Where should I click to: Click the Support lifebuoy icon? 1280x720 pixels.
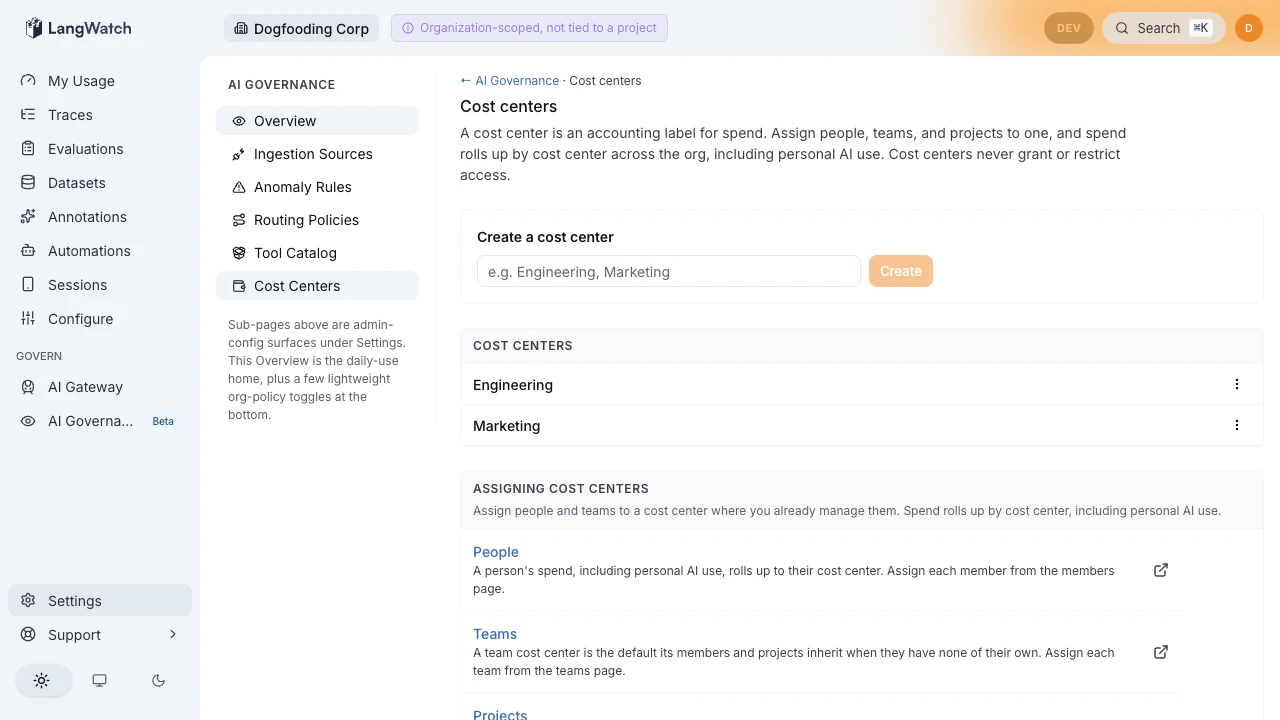pyautogui.click(x=28, y=635)
